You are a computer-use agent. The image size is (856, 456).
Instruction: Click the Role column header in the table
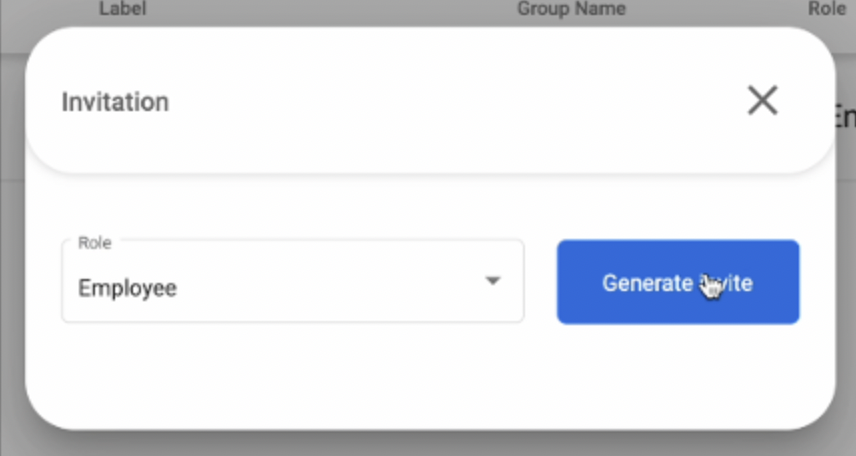click(x=826, y=9)
